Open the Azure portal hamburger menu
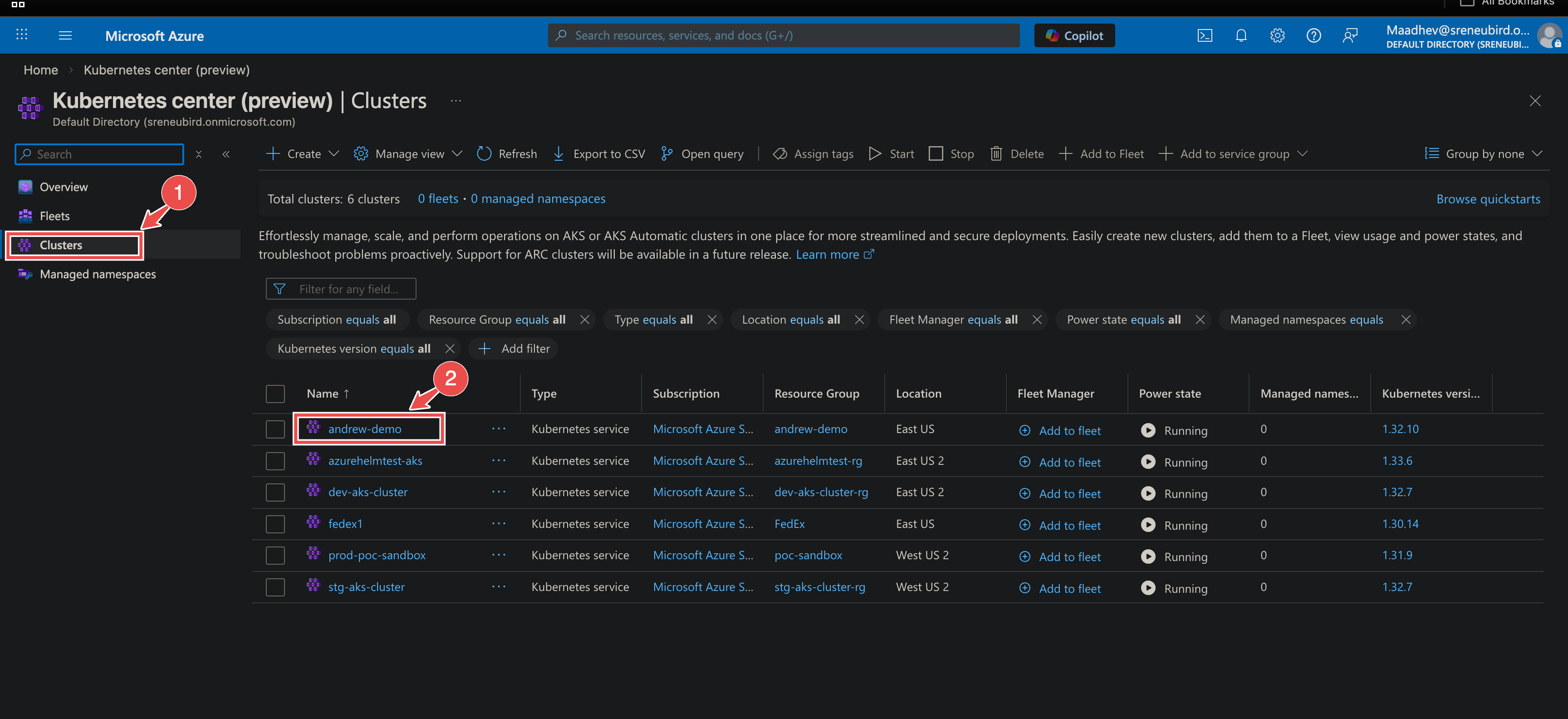This screenshot has width=1568, height=719. 65,35
